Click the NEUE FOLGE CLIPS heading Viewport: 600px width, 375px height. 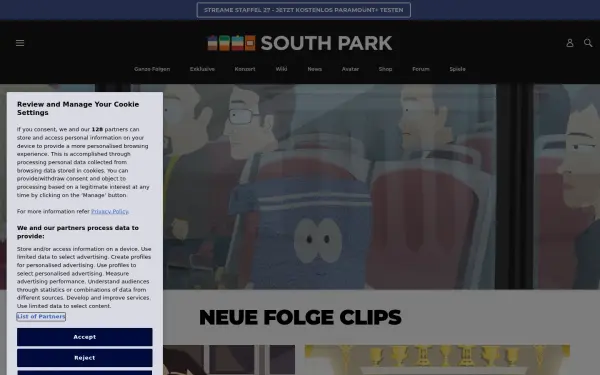coord(300,317)
